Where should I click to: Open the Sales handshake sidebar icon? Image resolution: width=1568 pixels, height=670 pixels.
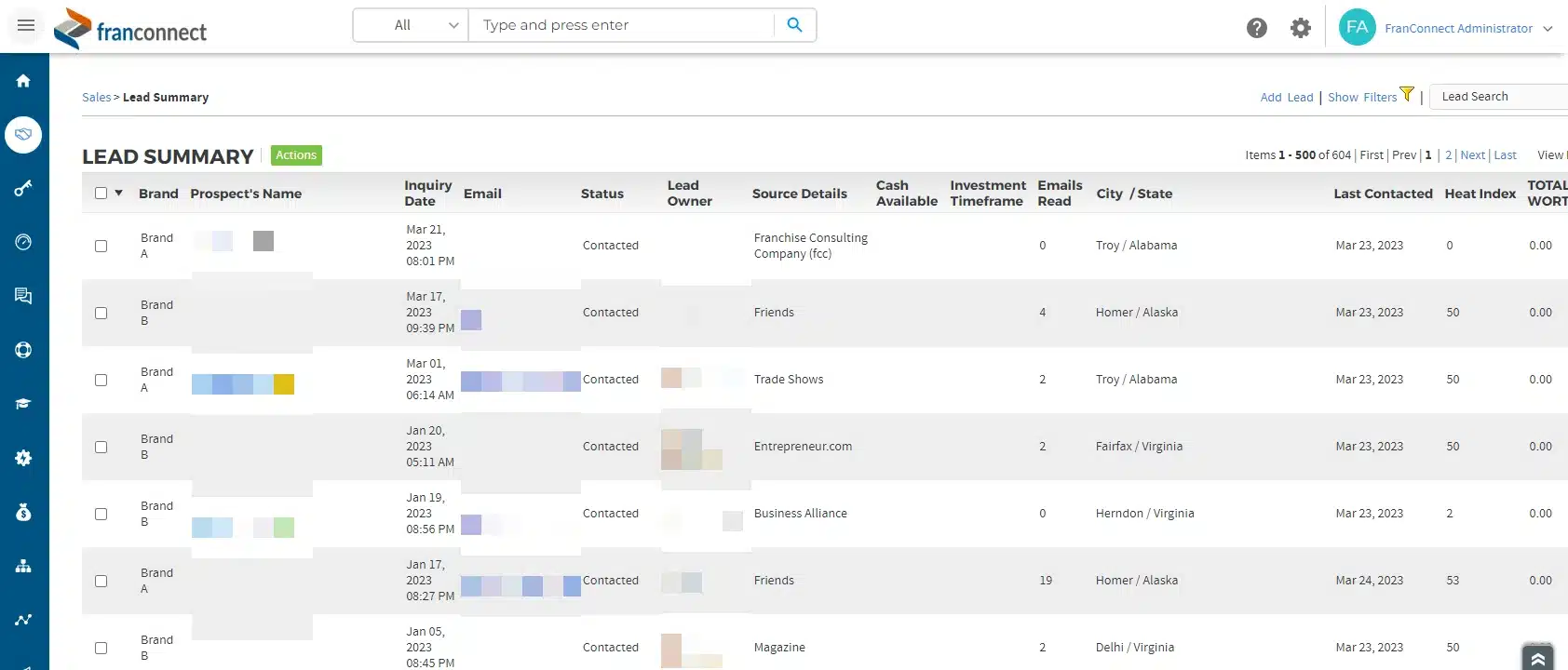(x=23, y=135)
